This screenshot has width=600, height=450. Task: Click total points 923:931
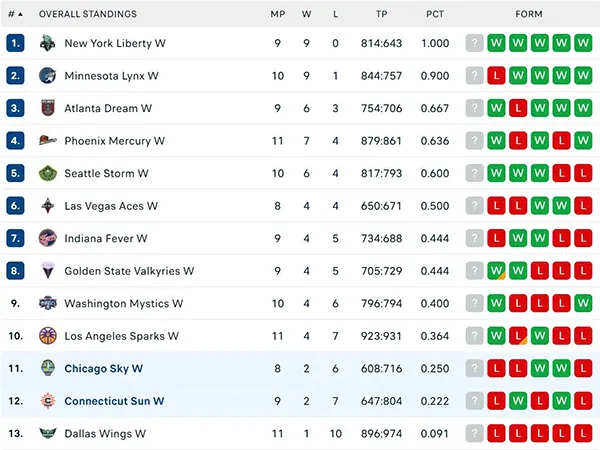point(382,336)
